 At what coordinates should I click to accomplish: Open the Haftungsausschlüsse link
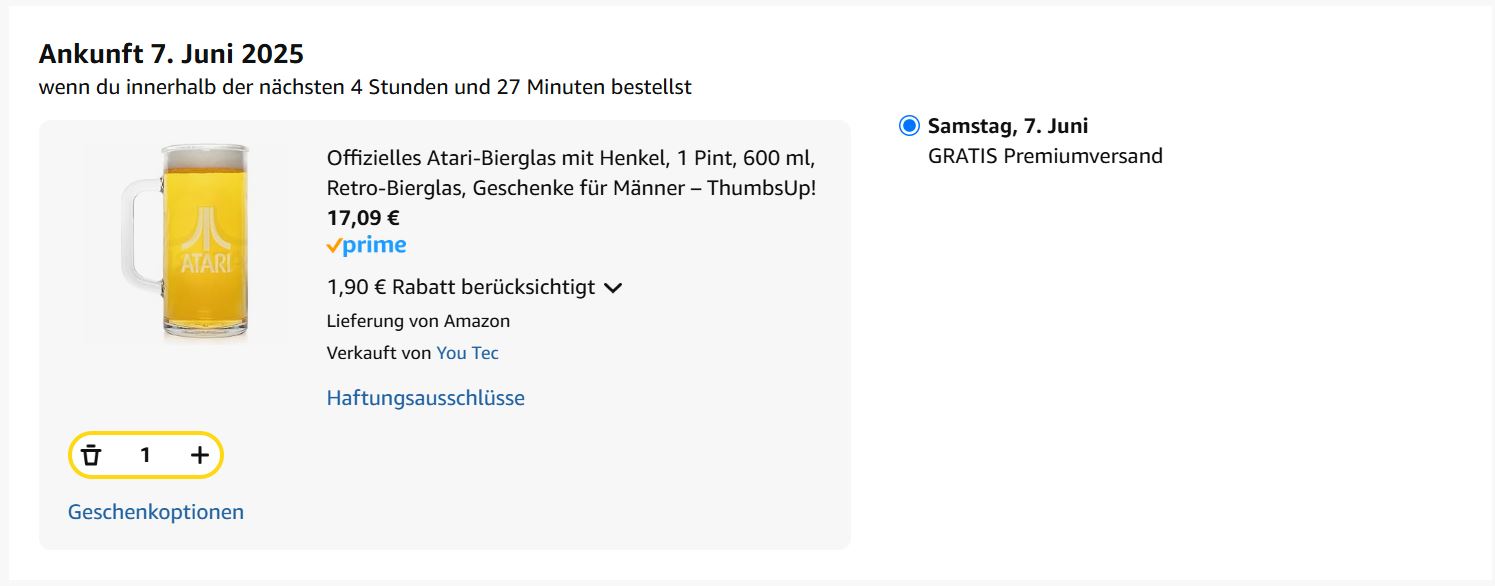[x=425, y=398]
